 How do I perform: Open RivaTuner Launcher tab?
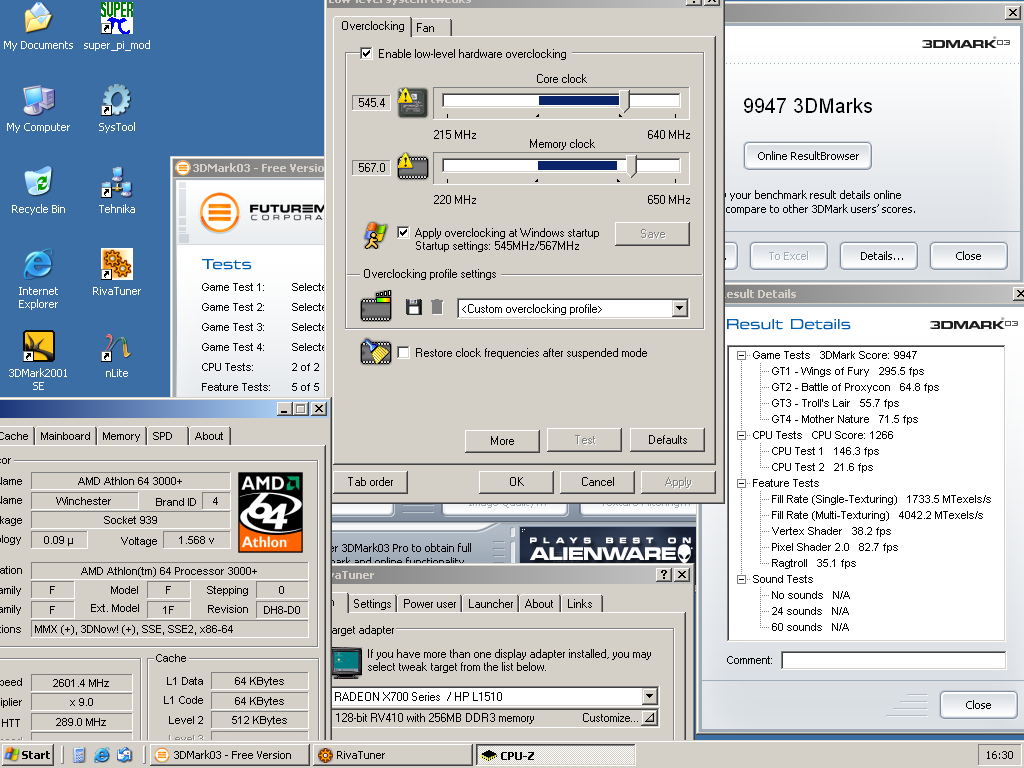490,603
